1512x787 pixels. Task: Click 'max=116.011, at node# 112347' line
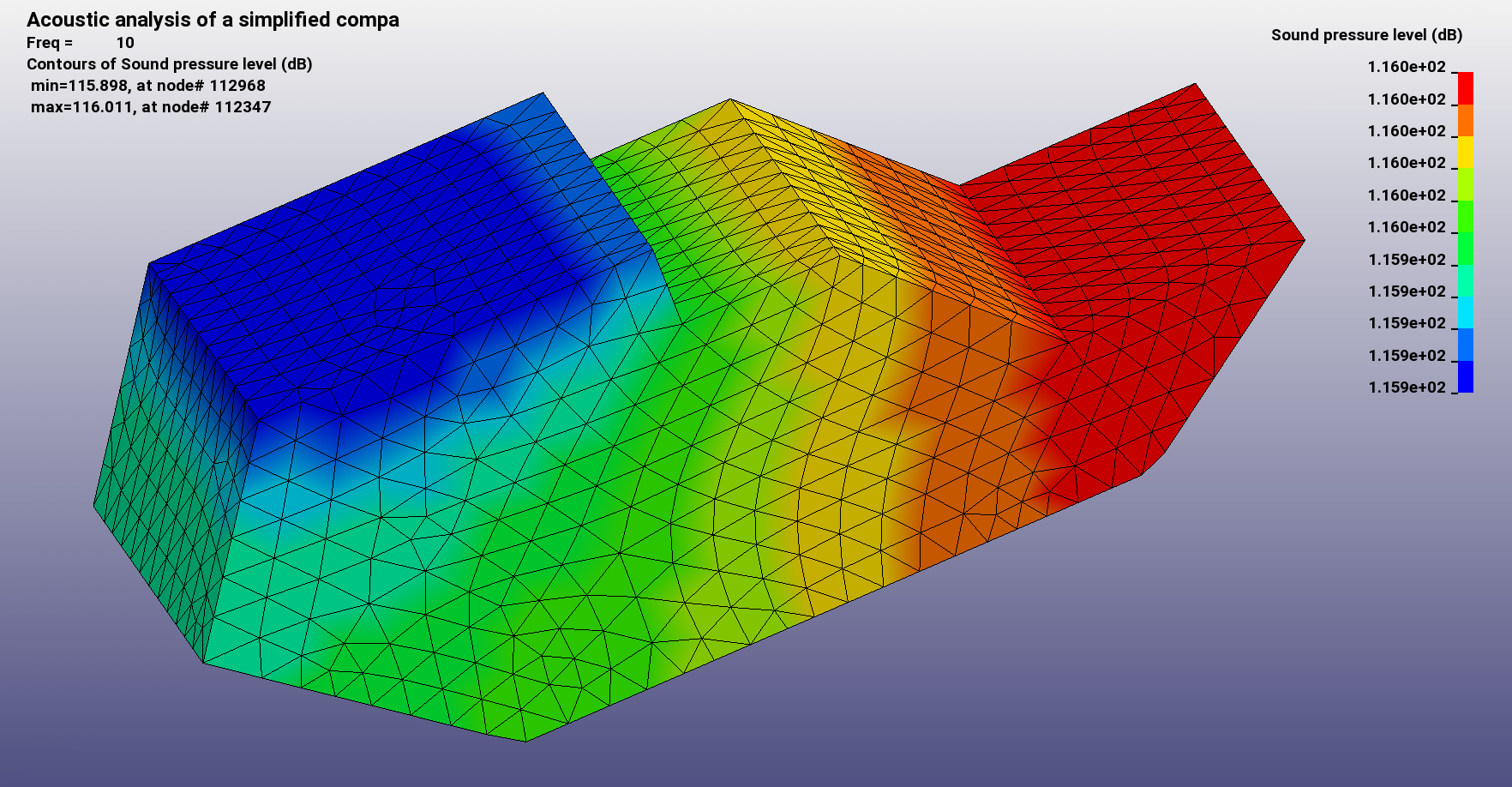click(x=151, y=107)
